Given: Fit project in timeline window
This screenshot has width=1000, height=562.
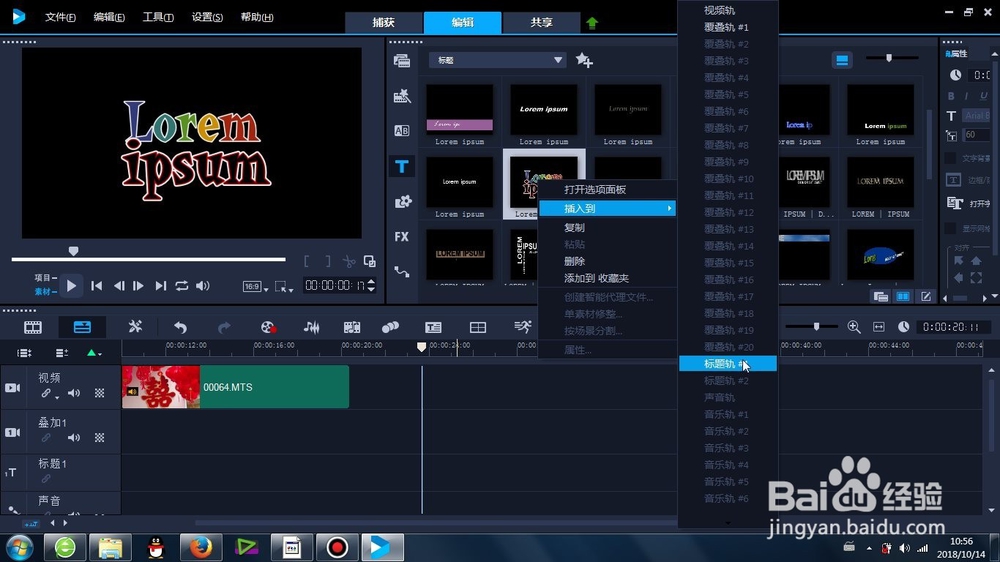Looking at the screenshot, I should (x=879, y=327).
